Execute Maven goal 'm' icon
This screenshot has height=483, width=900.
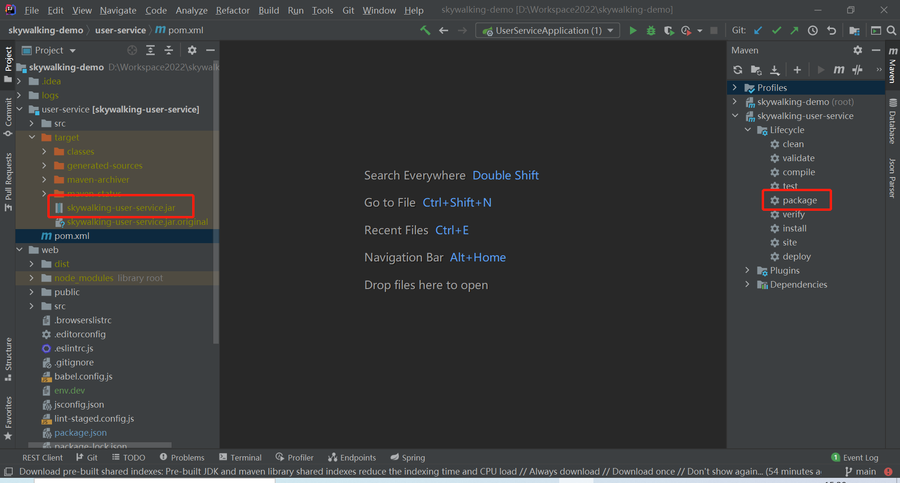click(839, 70)
